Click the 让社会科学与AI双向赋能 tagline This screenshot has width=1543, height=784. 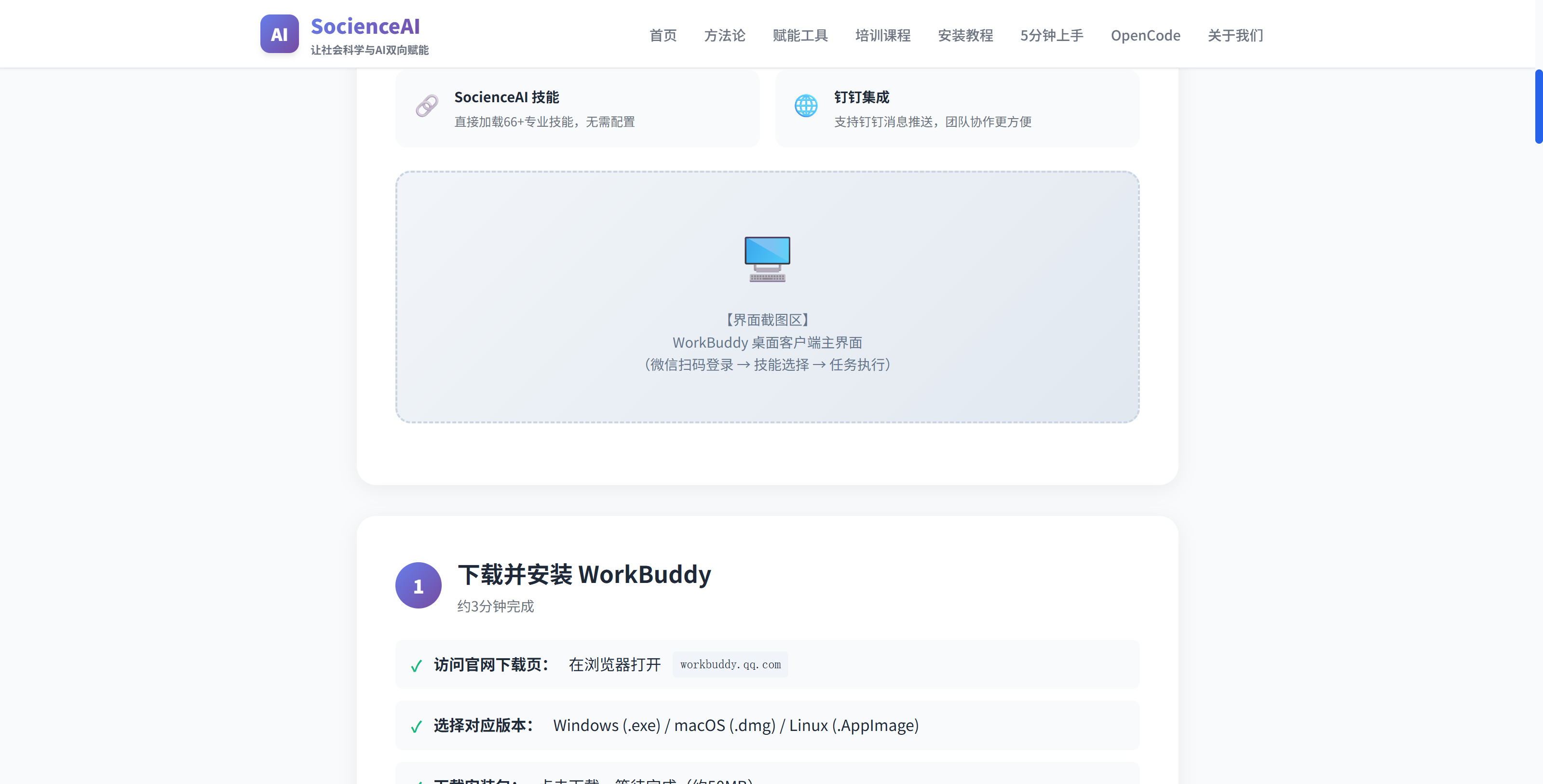369,50
